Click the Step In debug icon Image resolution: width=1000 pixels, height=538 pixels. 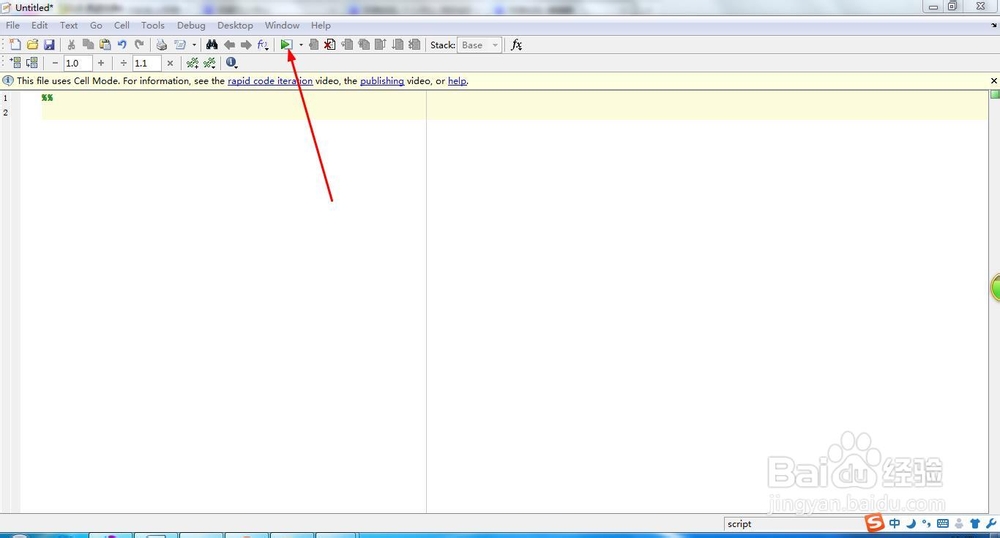pos(364,45)
